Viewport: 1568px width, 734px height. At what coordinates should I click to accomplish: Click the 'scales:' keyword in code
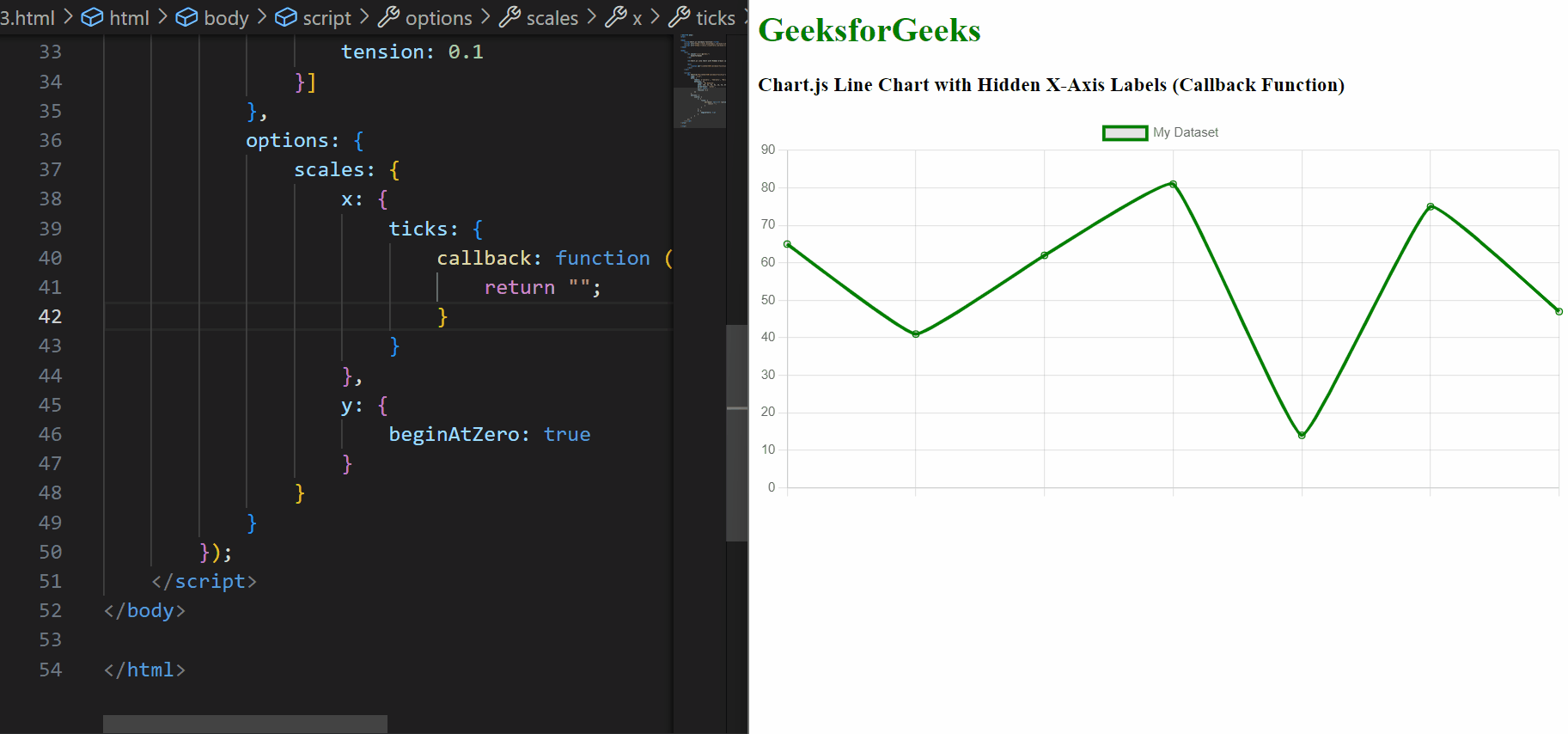[x=335, y=169]
